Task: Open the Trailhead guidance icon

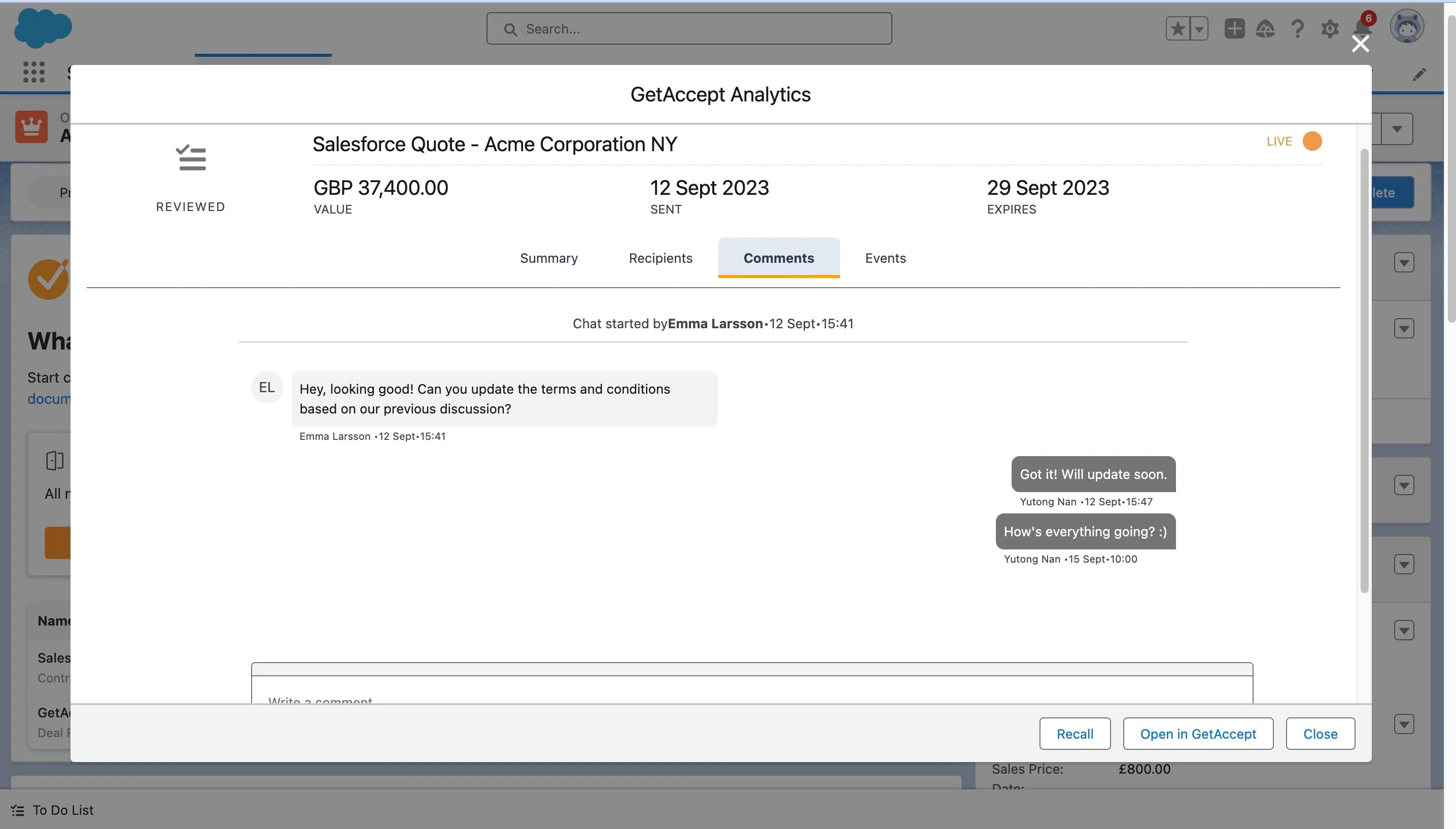Action: [1265, 28]
